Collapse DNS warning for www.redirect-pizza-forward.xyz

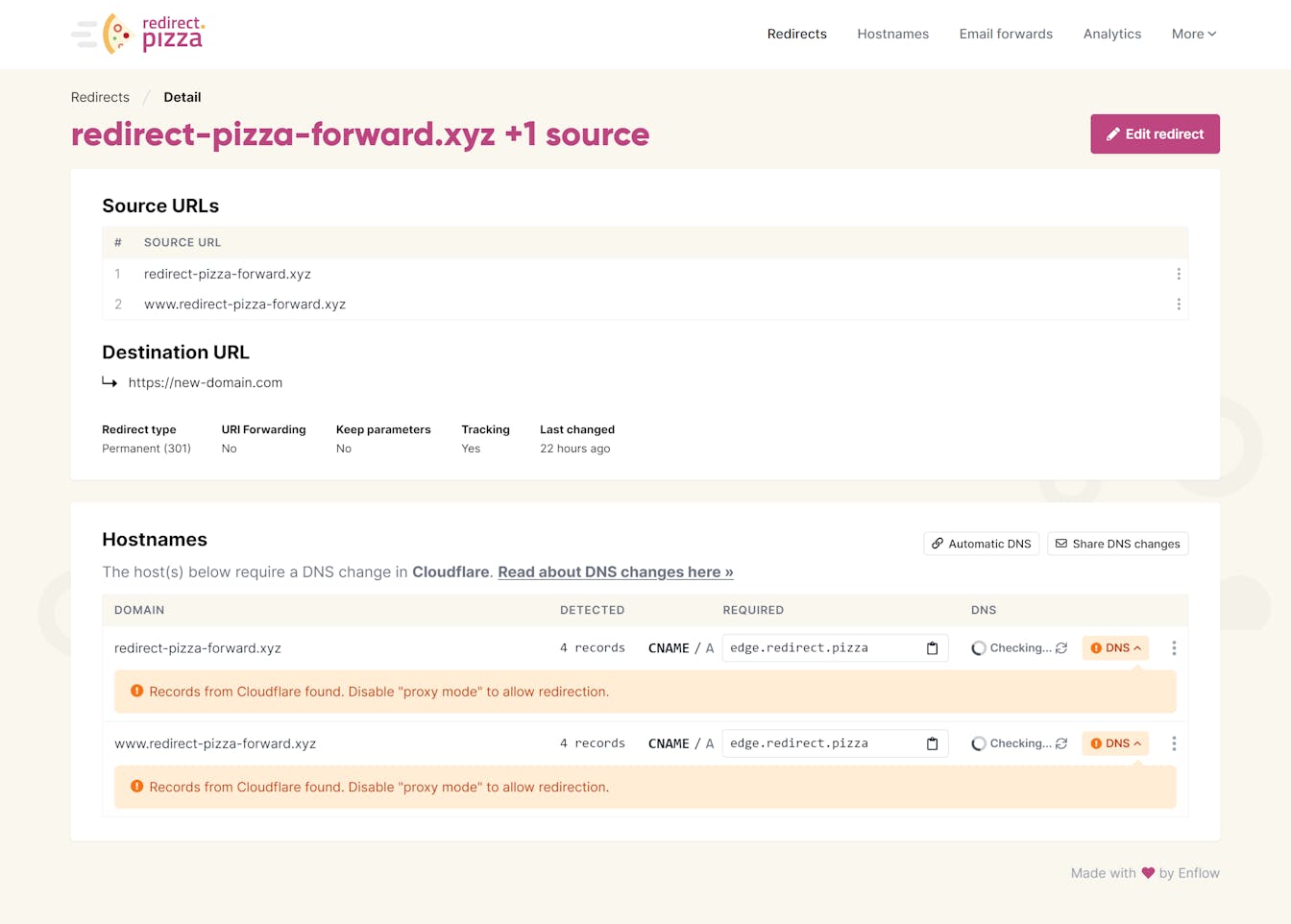point(1115,743)
